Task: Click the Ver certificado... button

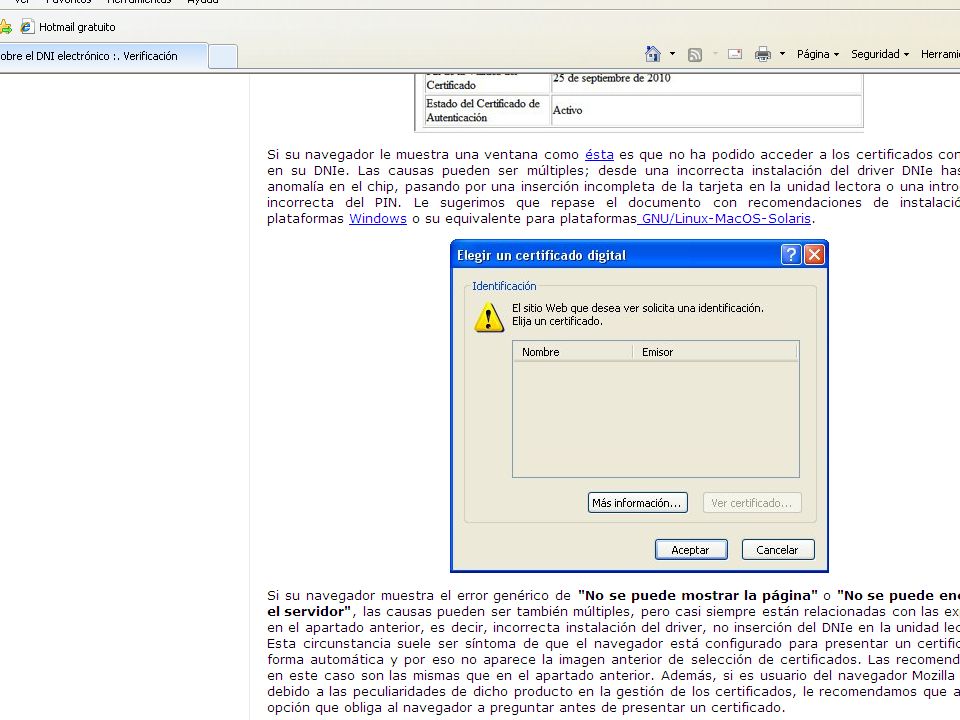Action: [752, 503]
